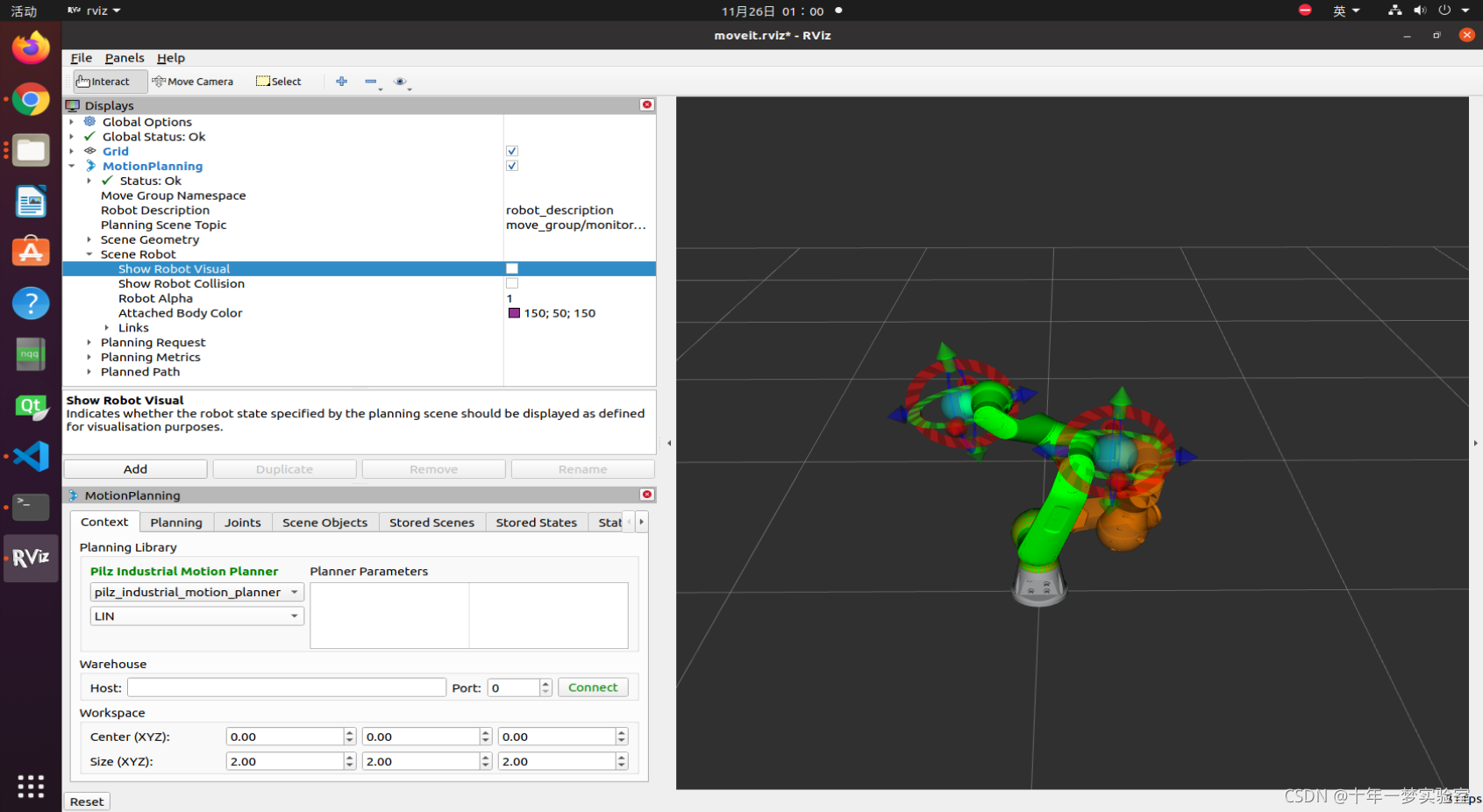Screen dimensions: 1483x812
Task: Switch to the Scene Objects tab
Action: tap(325, 522)
